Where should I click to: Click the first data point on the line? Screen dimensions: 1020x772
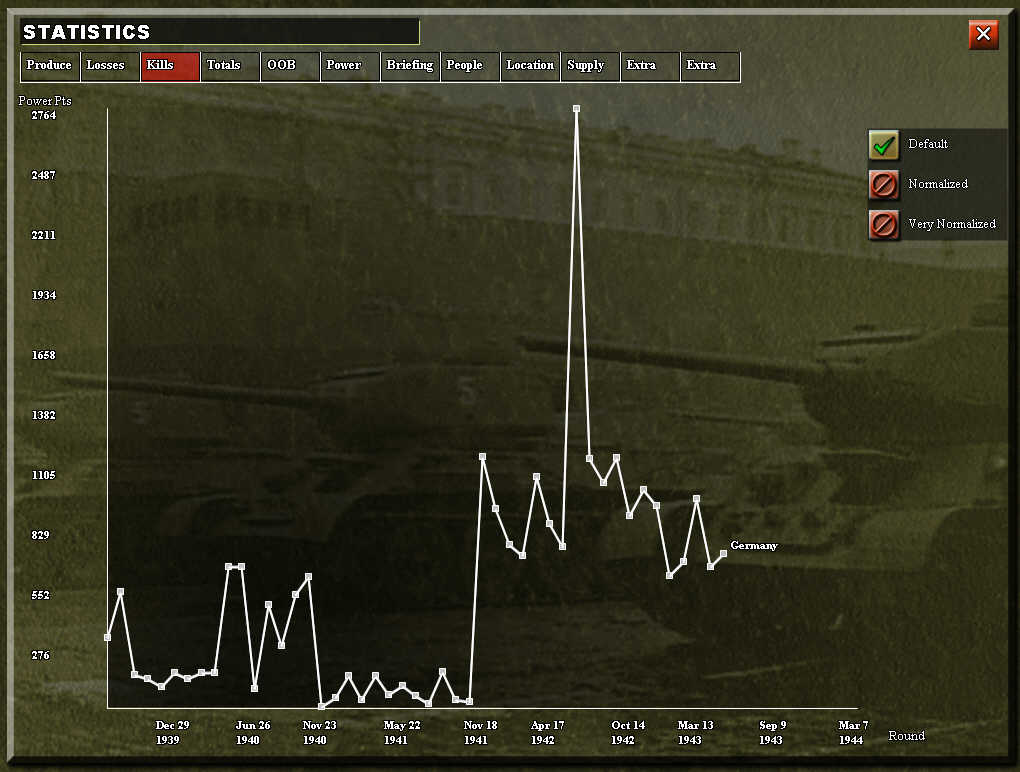pyautogui.click(x=107, y=637)
